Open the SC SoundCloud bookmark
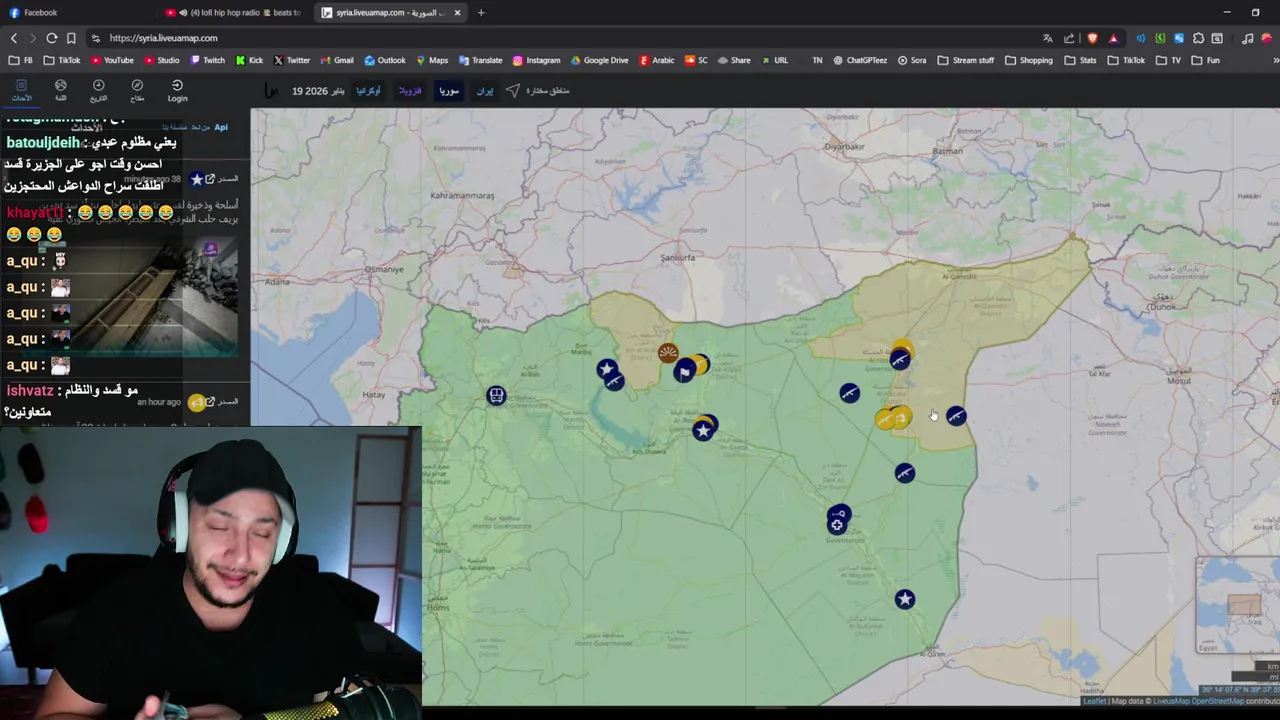1280x720 pixels. (696, 60)
